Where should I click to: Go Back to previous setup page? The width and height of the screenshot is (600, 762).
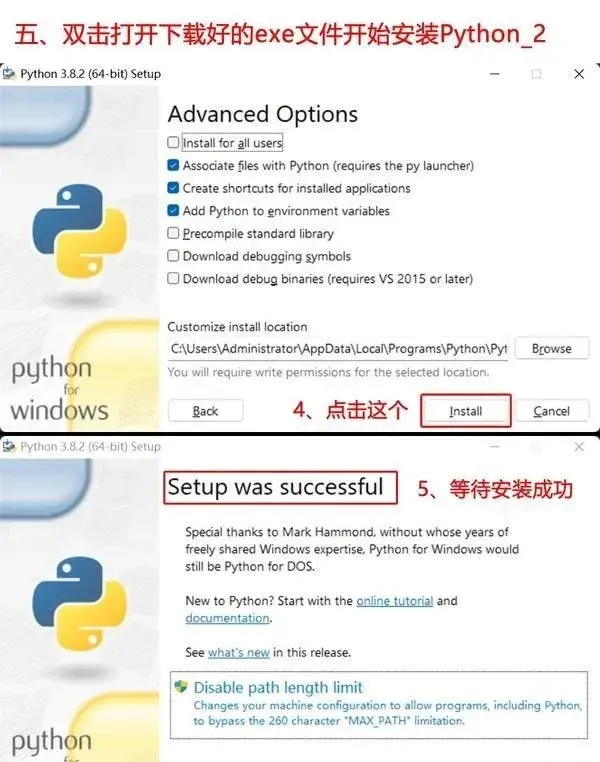pos(206,411)
